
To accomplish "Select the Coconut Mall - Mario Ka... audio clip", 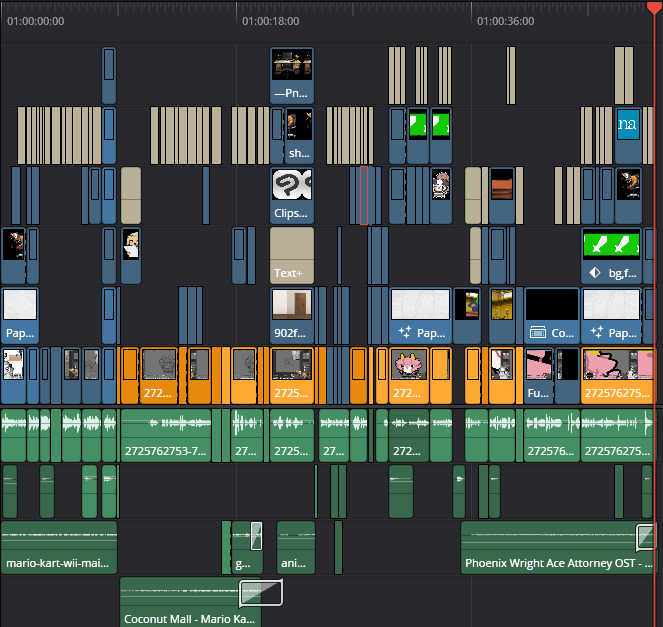I will click(190, 602).
